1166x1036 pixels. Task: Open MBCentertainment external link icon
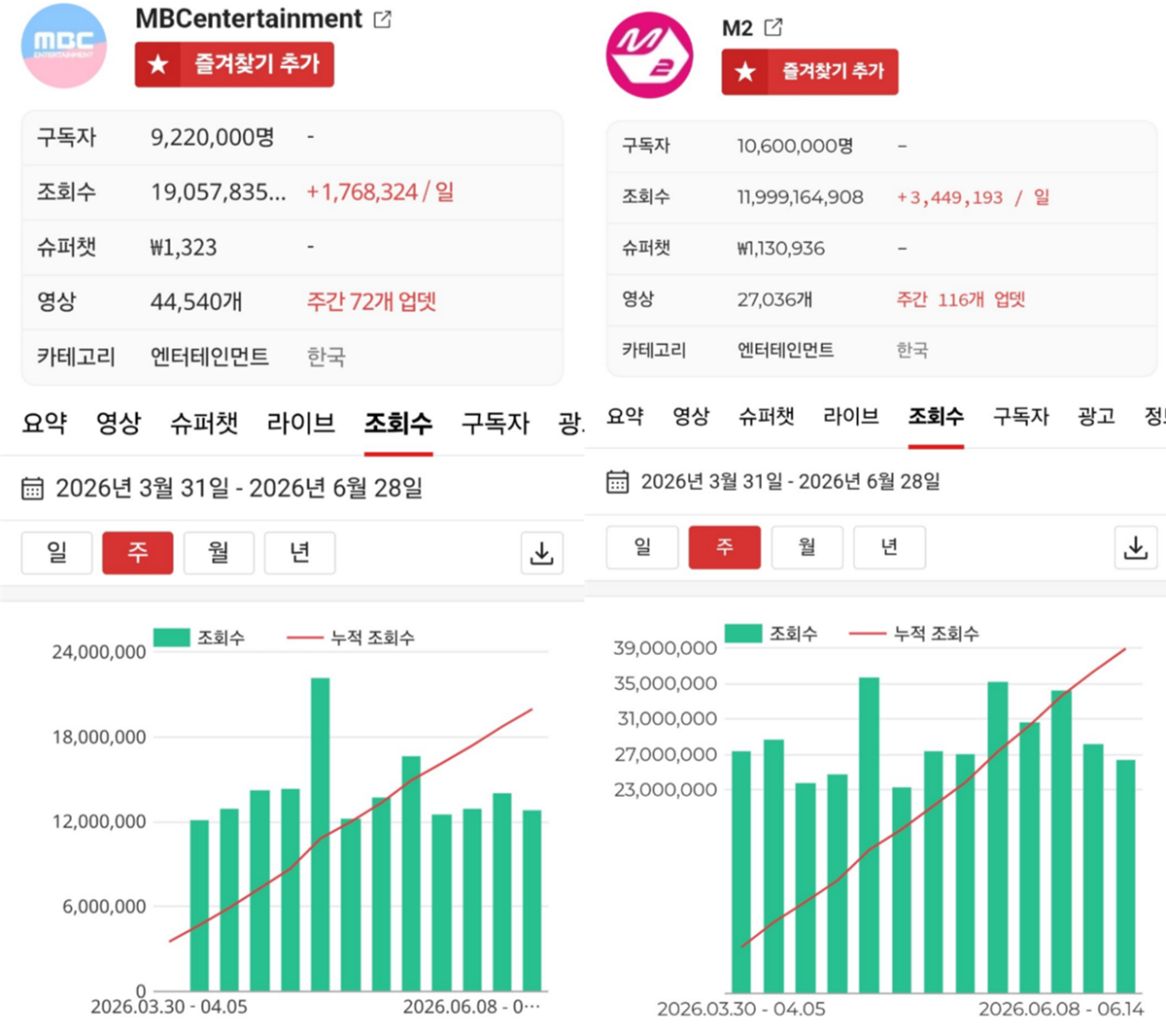383,19
